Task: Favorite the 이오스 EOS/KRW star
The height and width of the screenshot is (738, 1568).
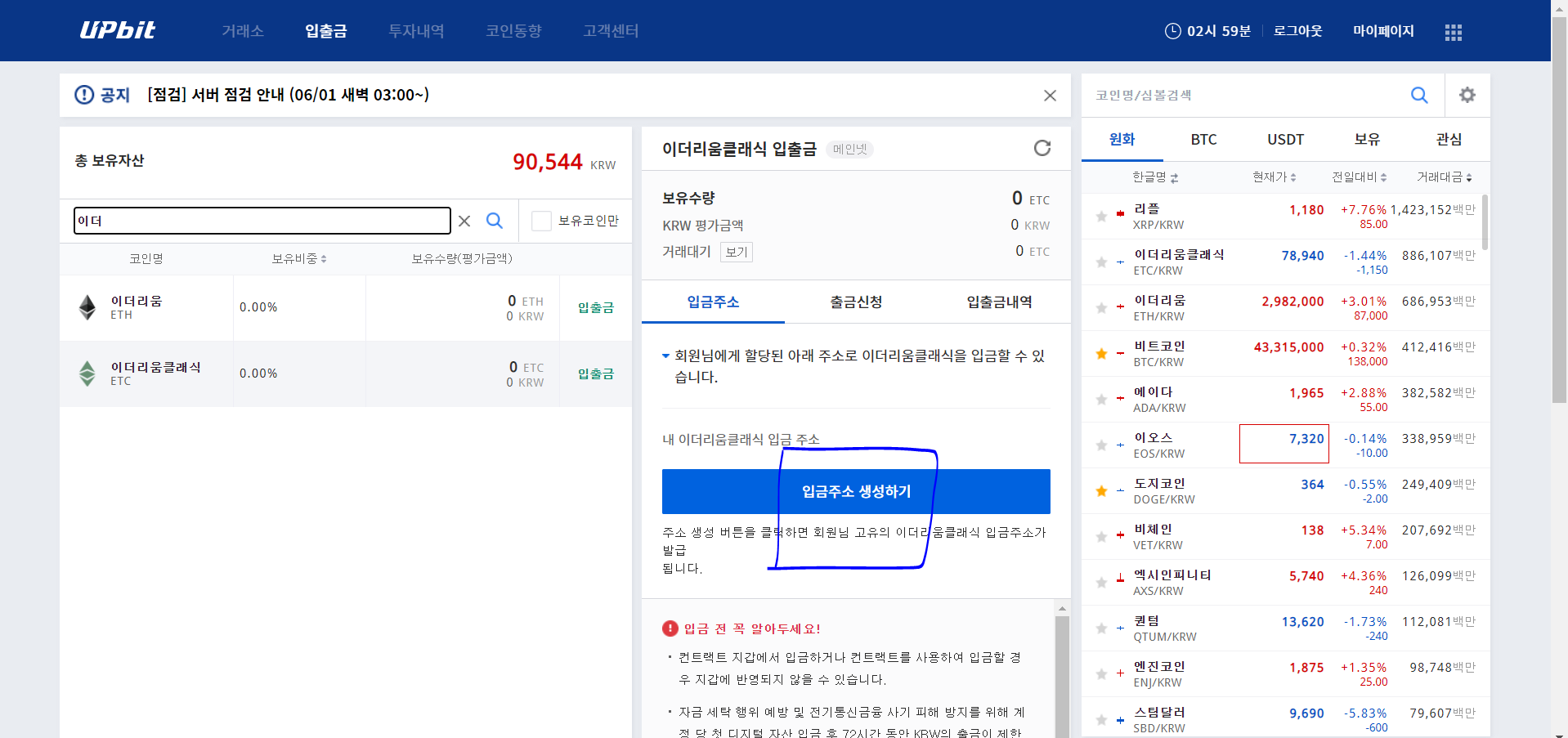Action: click(x=1101, y=445)
